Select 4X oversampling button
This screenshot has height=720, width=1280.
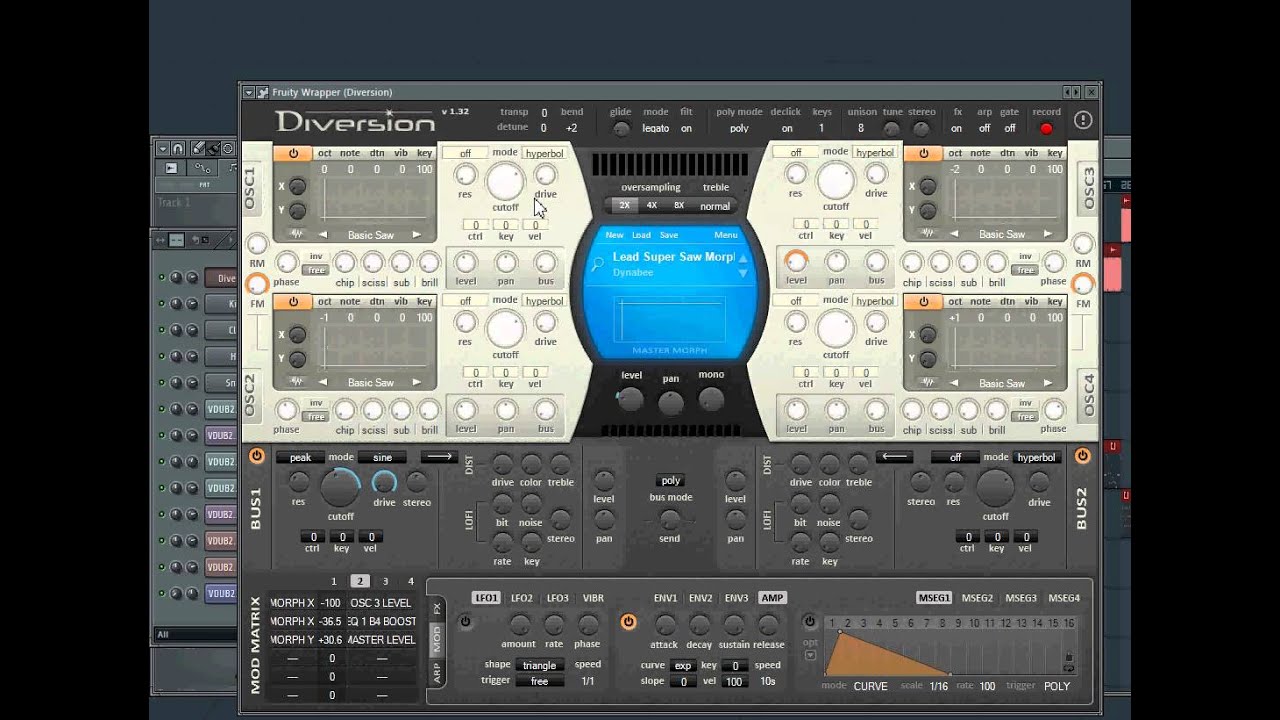651,206
